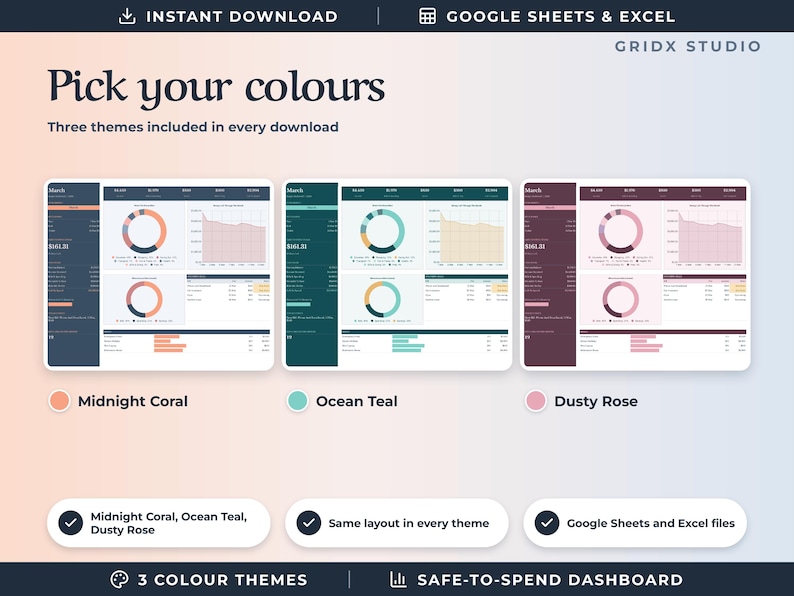This screenshot has width=794, height=596.
Task: Select the Ocean Teal colour swatch
Action: (x=297, y=401)
